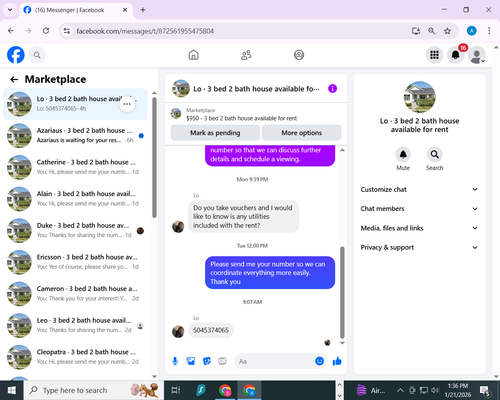The image size is (500, 400).
Task: Open Task View on taskbar
Action: click(176, 390)
